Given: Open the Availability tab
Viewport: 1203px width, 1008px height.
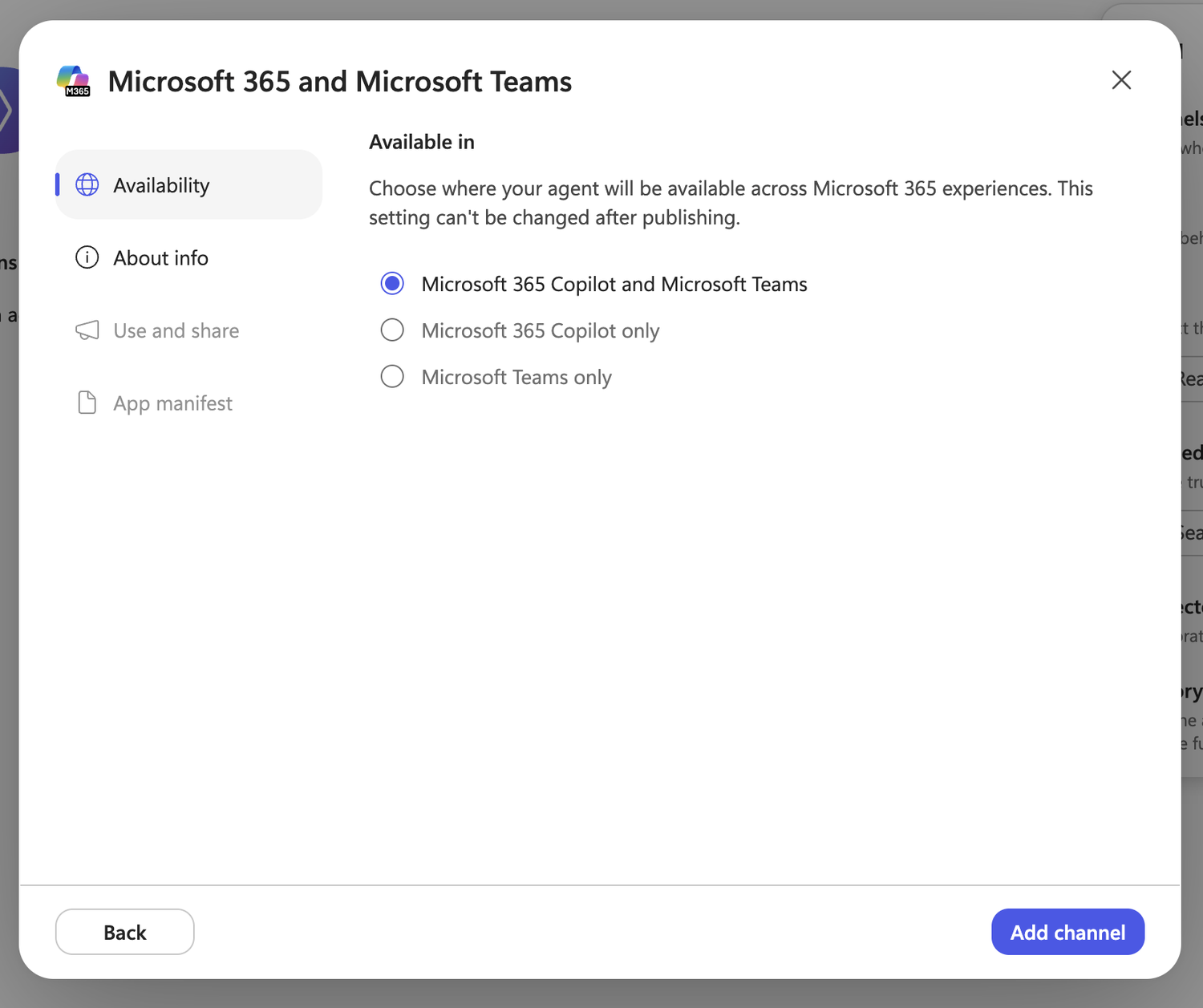Looking at the screenshot, I should pos(188,185).
